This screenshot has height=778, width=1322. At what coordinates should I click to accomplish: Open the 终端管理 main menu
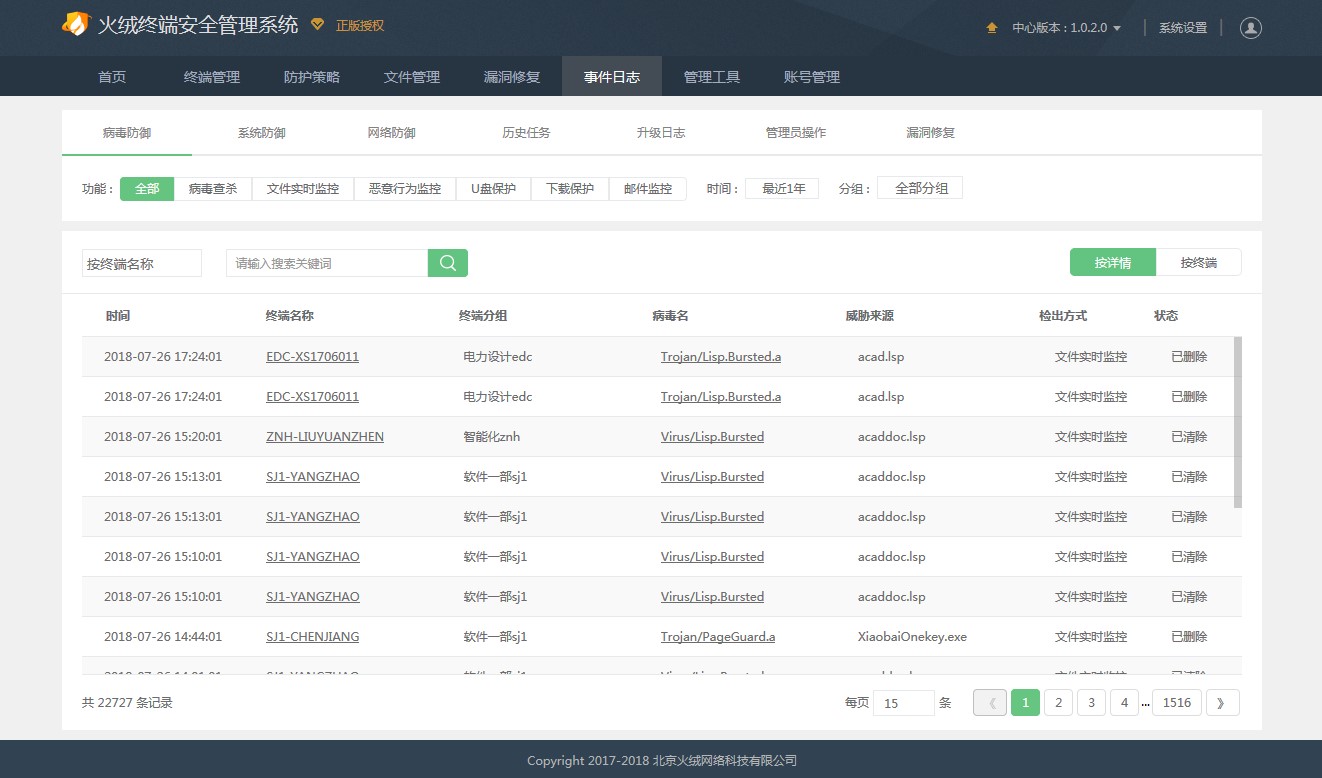[x=212, y=77]
